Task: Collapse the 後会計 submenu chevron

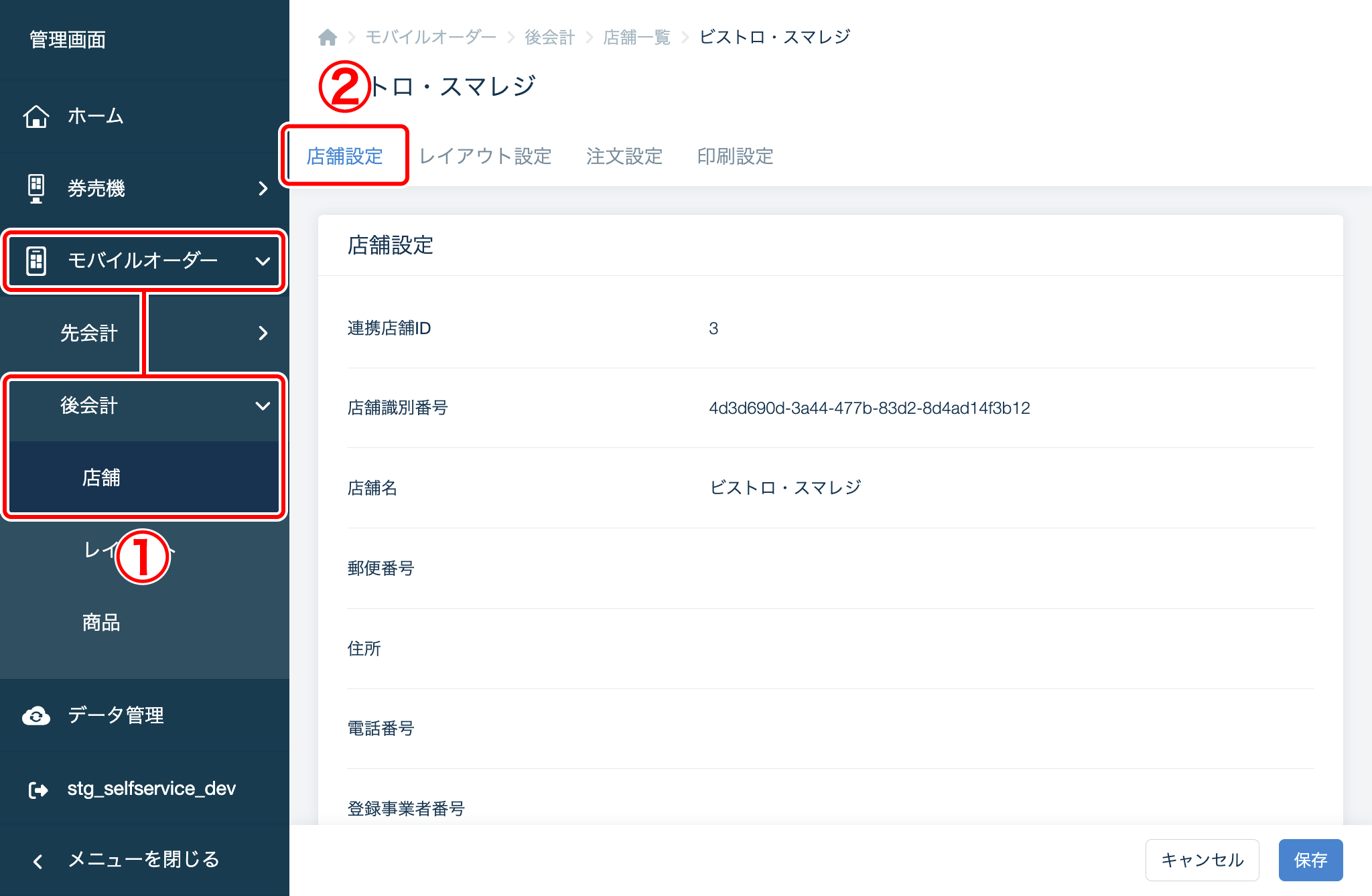Action: coord(263,406)
